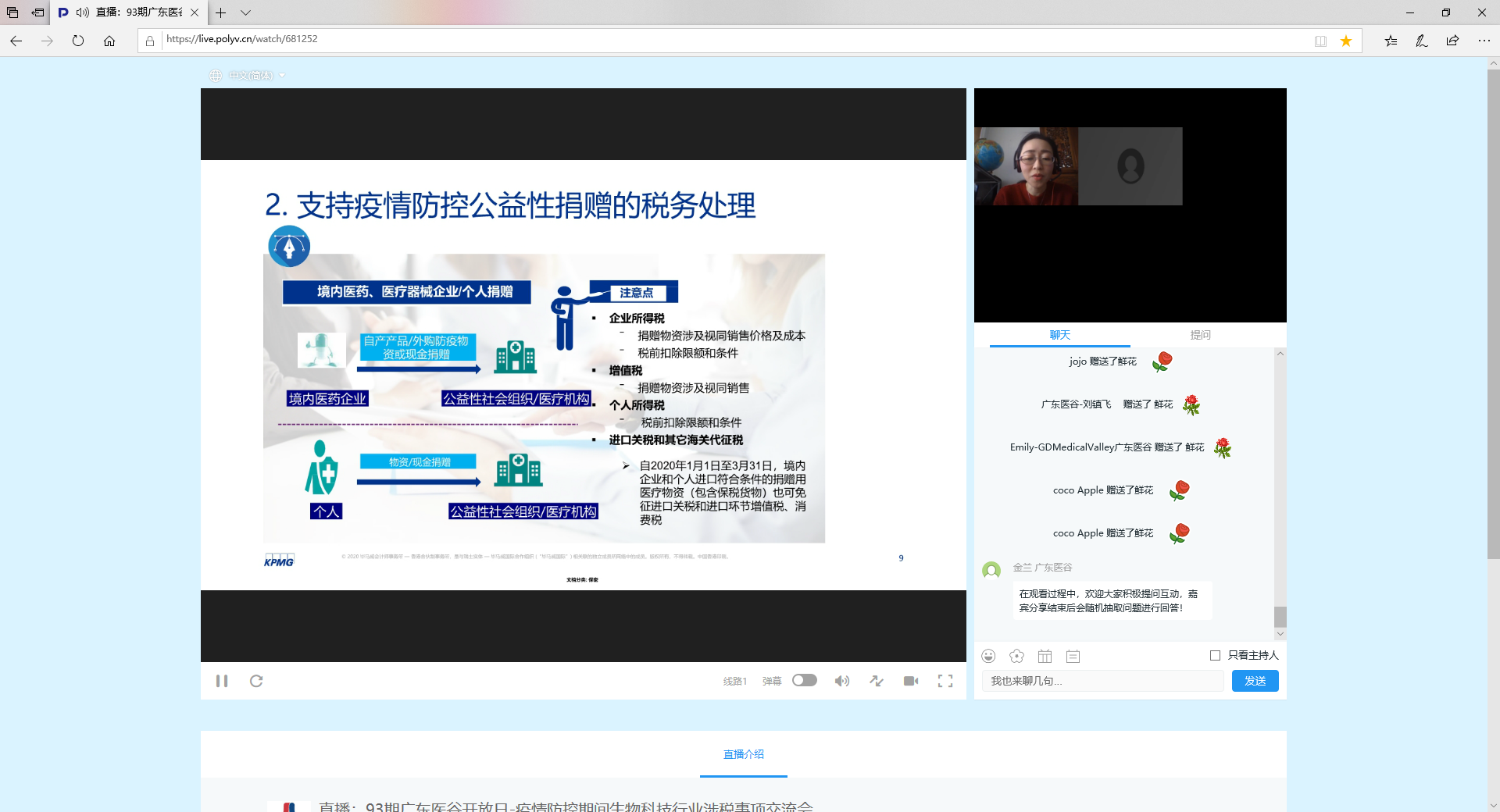The image size is (1500, 812).
Task: Open the 中文(简体) language dropdown
Action: [252, 76]
